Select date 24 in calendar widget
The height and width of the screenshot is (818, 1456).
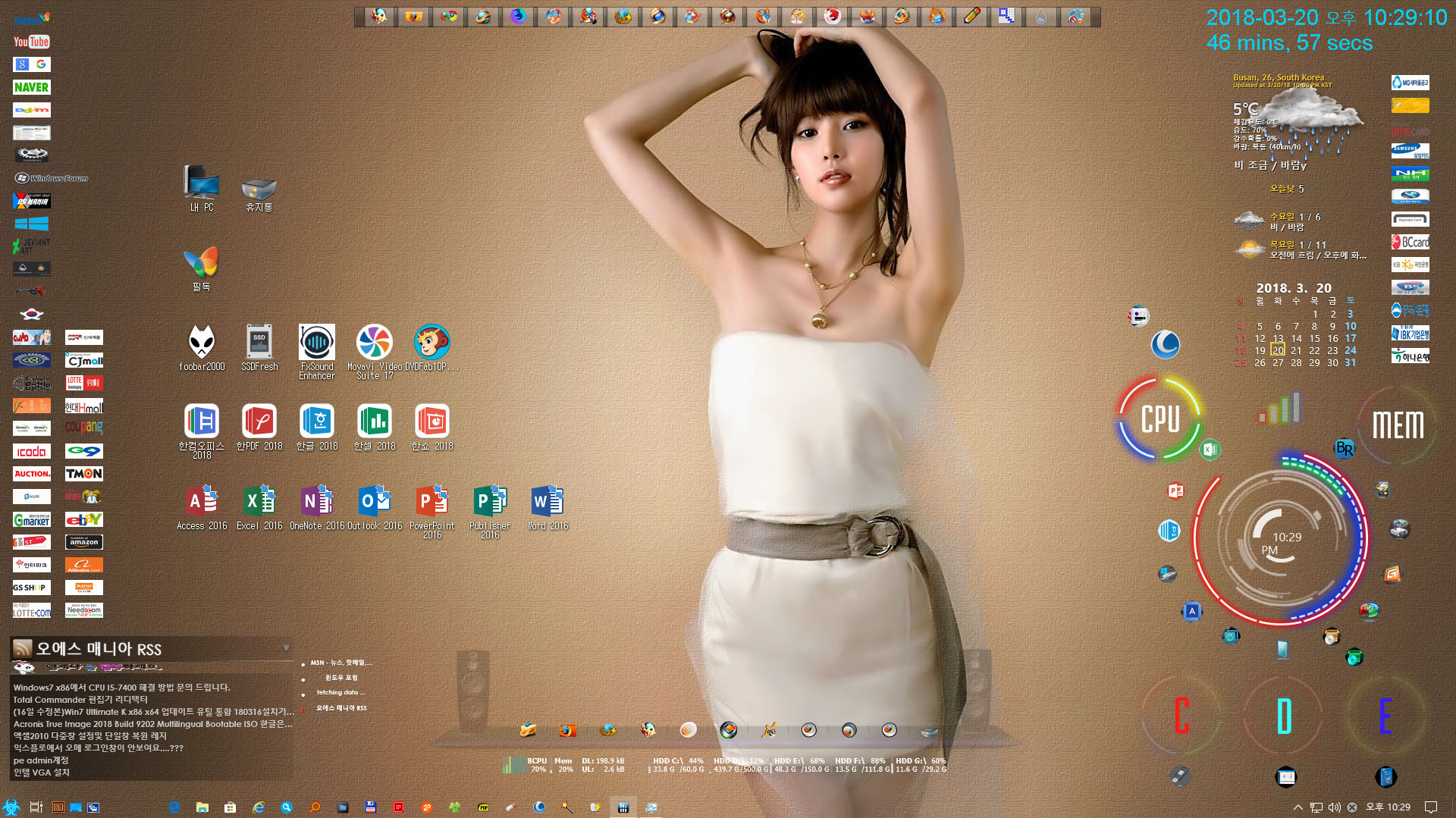tap(1351, 350)
